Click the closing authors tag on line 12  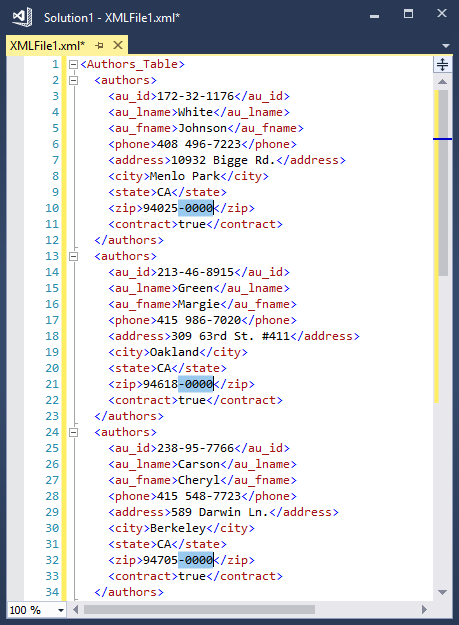(x=129, y=240)
